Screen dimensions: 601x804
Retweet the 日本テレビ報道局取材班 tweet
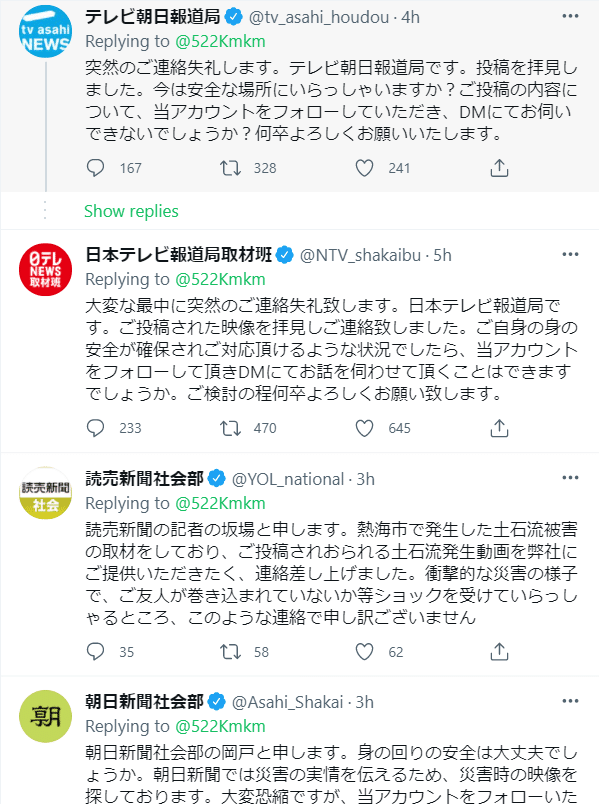[x=230, y=428]
